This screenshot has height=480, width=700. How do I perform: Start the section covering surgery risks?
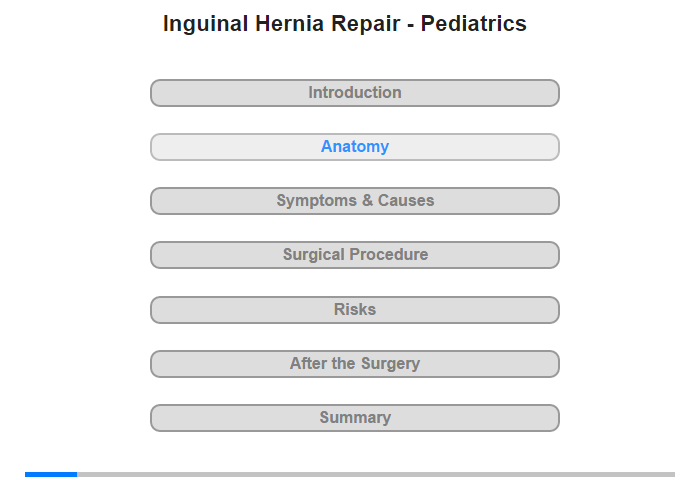[x=354, y=310]
